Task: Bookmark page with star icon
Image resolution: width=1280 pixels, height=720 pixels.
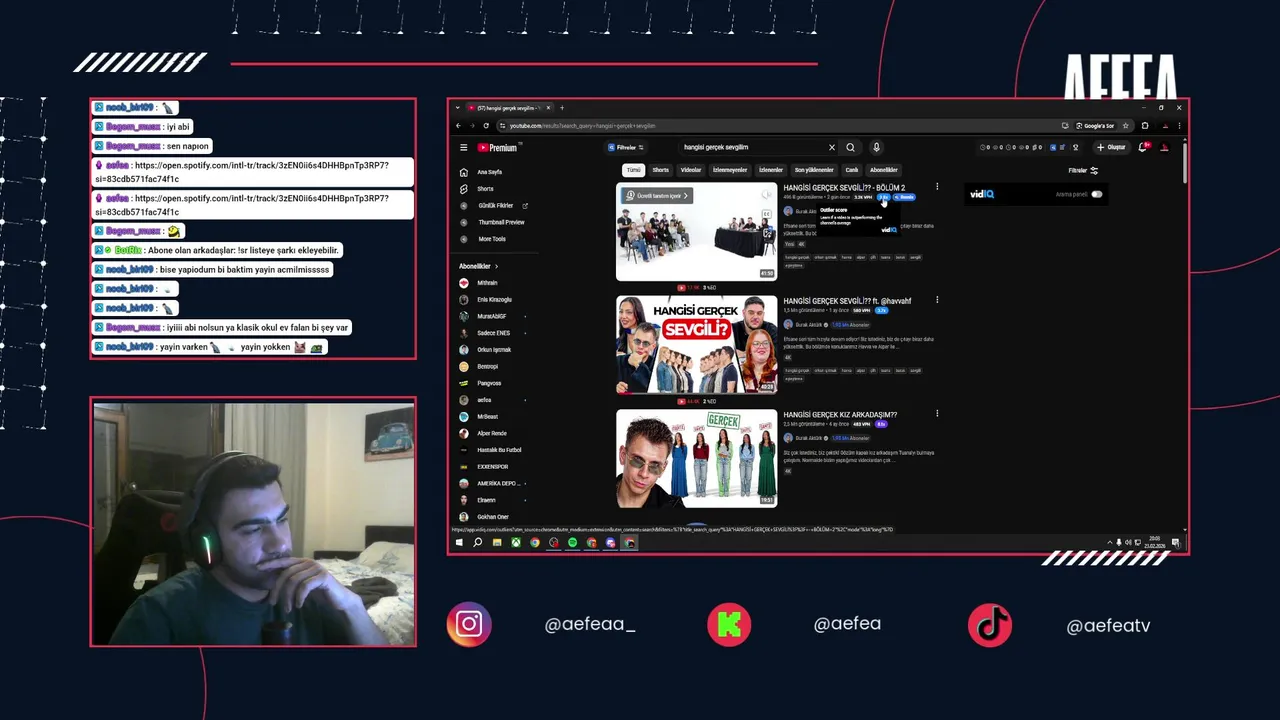Action: tap(1126, 126)
